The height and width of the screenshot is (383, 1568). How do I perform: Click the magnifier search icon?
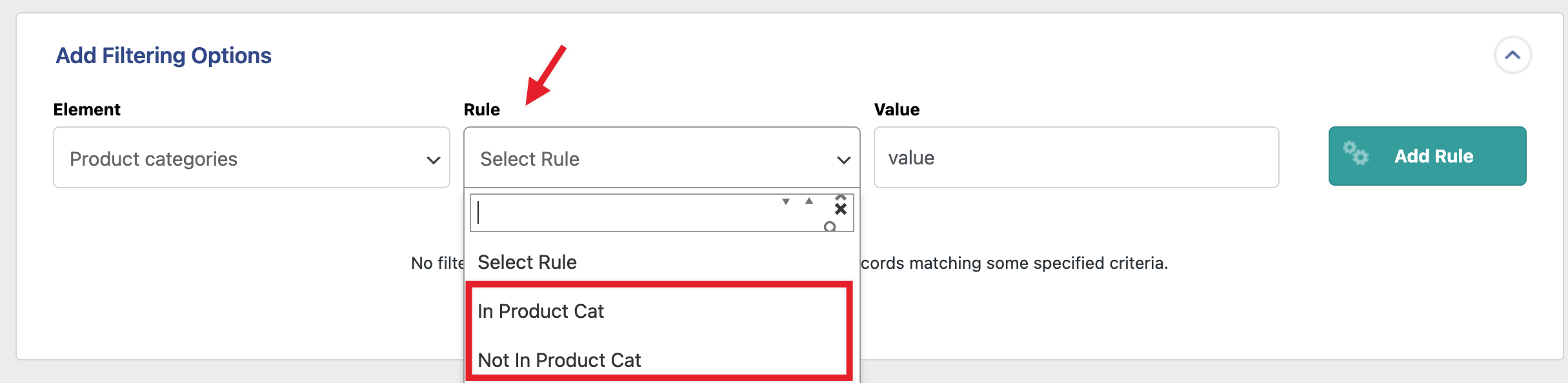pyautogui.click(x=830, y=226)
